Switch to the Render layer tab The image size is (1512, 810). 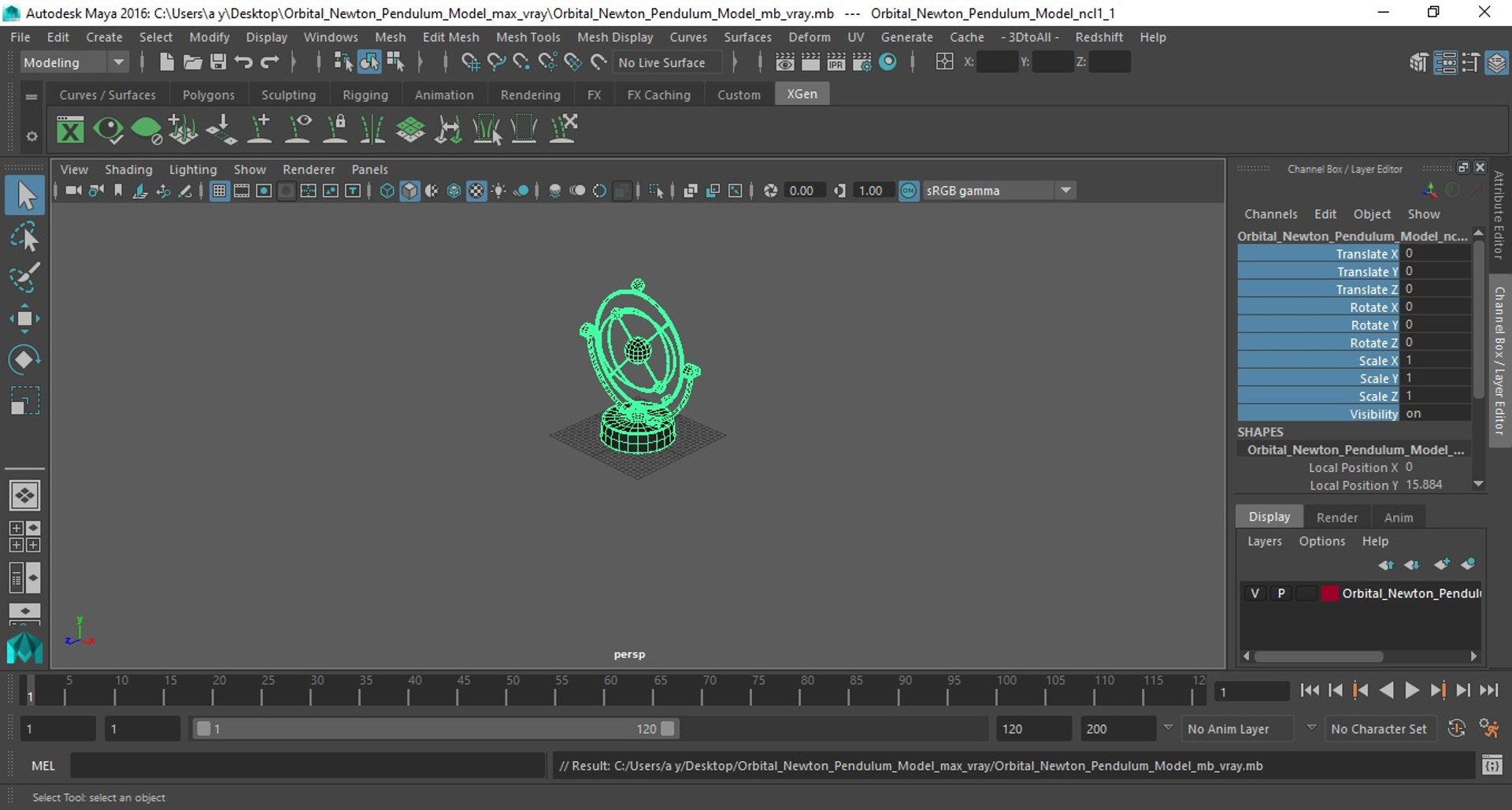coord(1336,517)
